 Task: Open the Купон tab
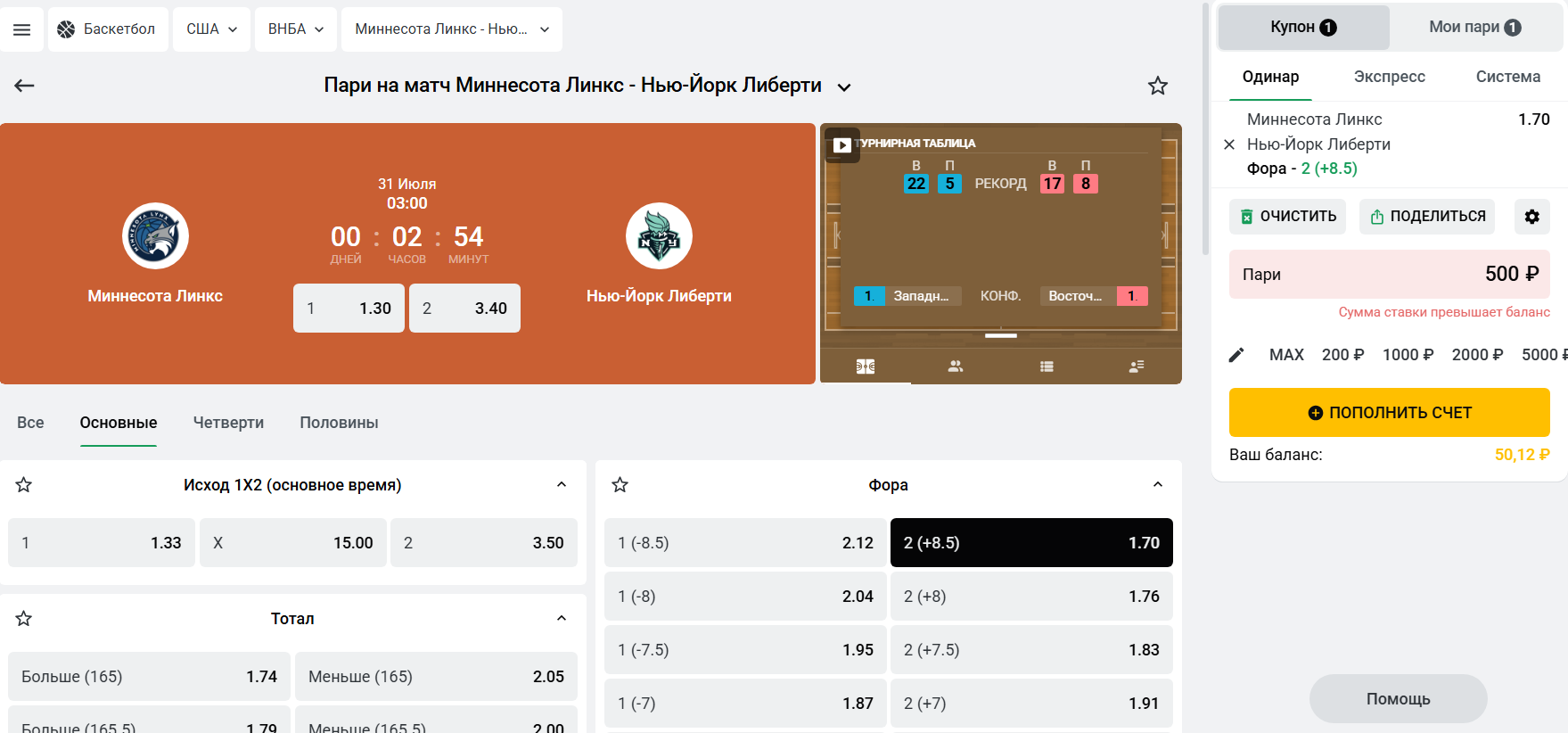1303,28
